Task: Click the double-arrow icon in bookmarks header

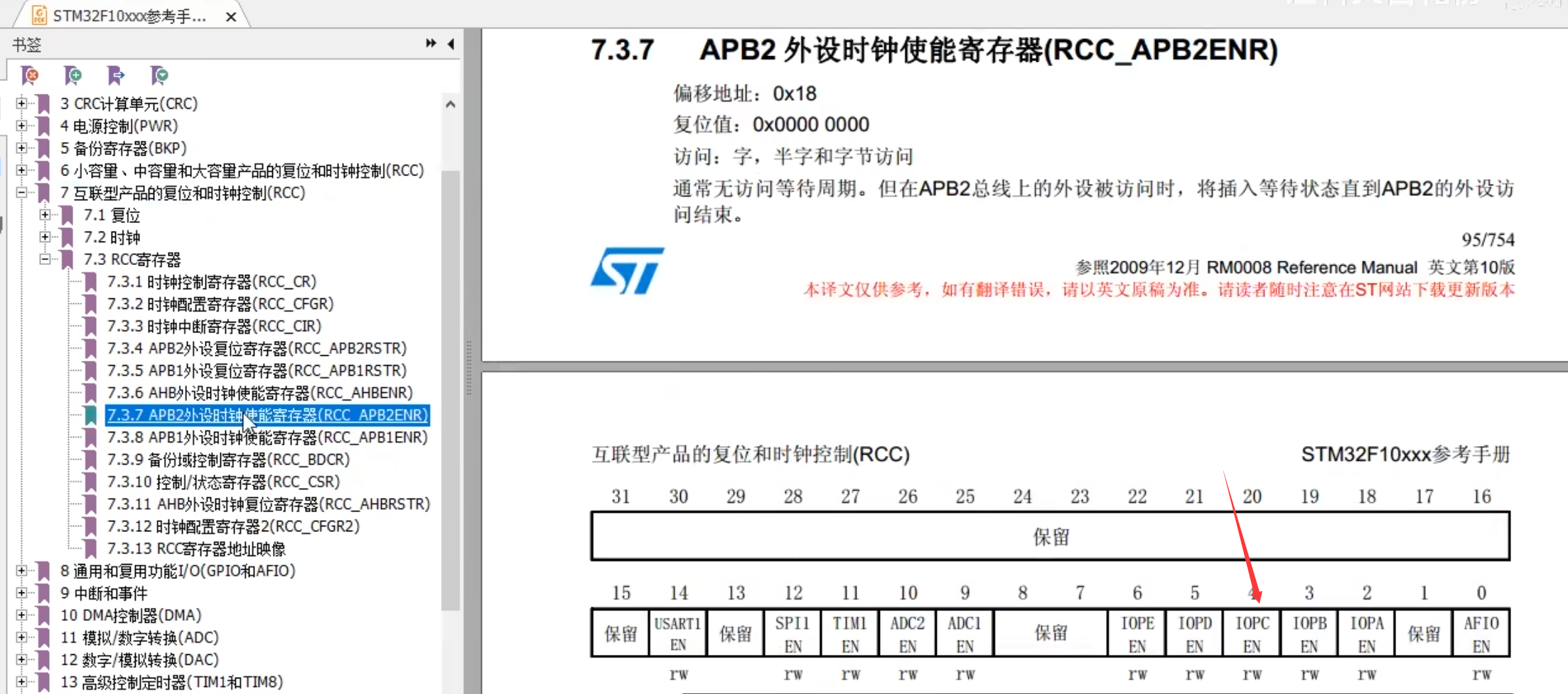Action: pos(431,44)
